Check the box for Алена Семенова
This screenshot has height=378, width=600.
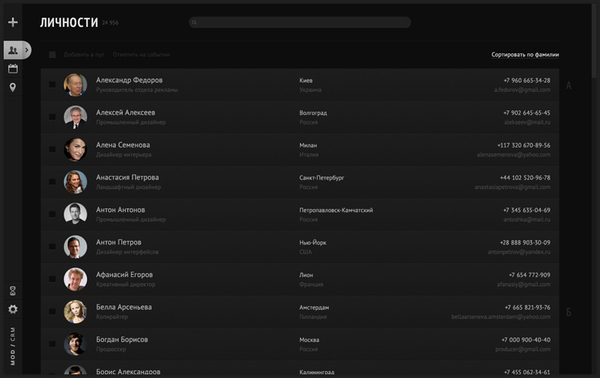(x=52, y=149)
